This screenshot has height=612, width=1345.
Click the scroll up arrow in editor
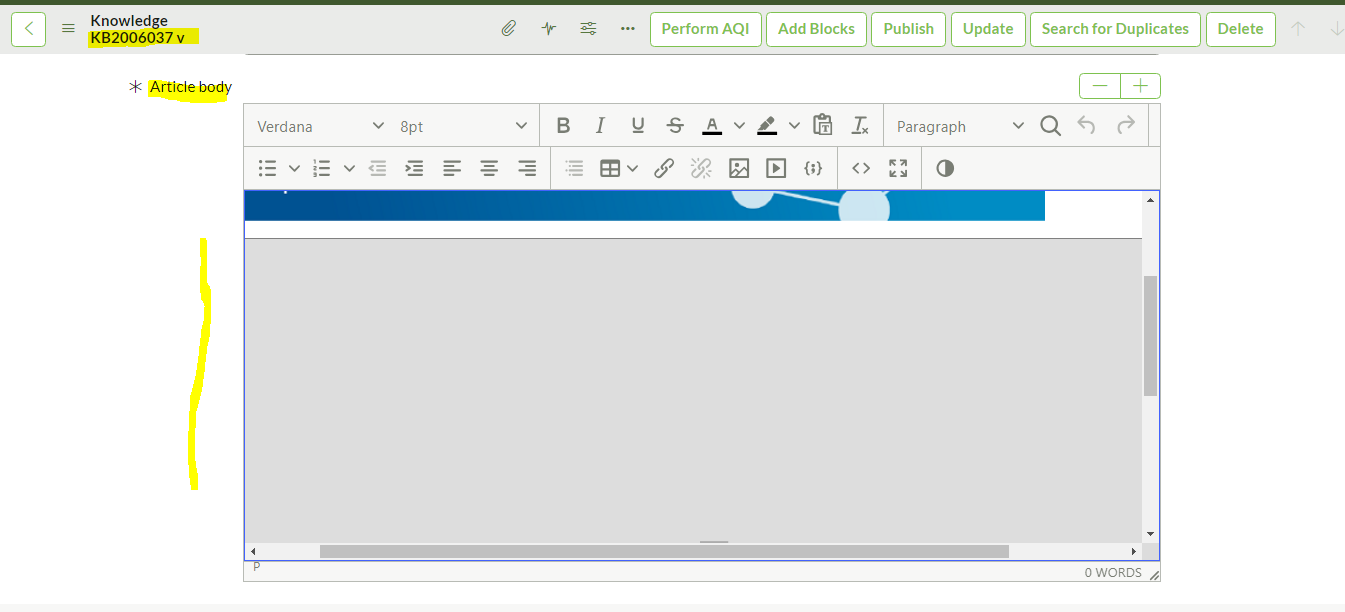pyautogui.click(x=1150, y=200)
